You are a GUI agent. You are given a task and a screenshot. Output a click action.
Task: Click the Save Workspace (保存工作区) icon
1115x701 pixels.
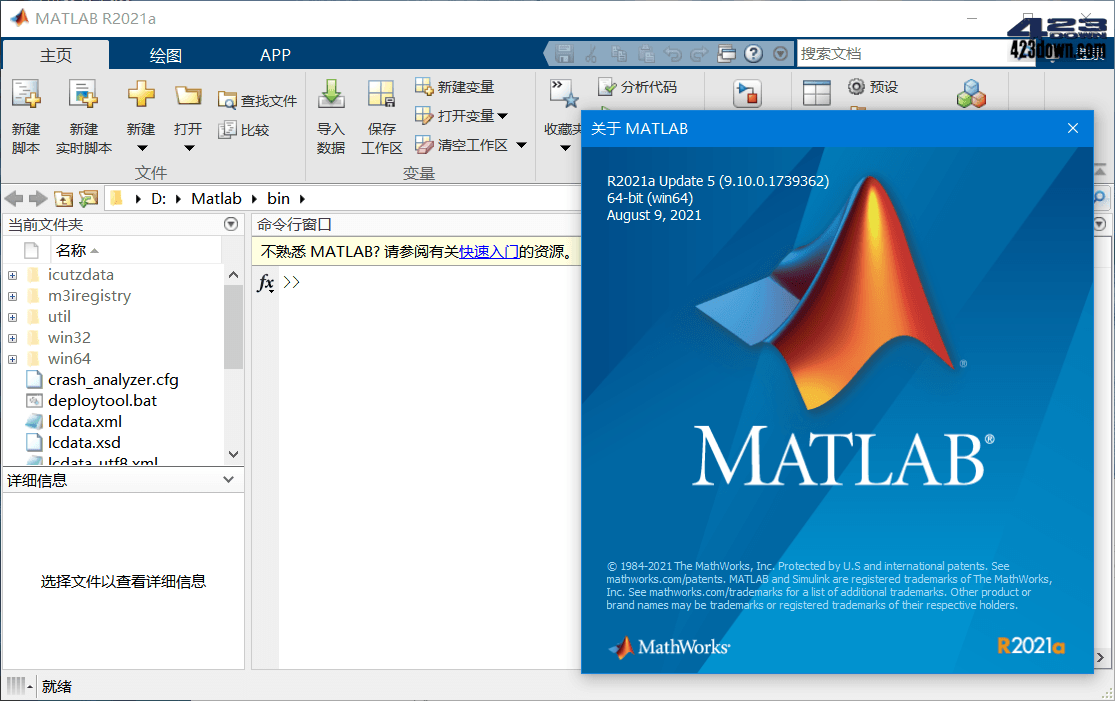coord(381,94)
